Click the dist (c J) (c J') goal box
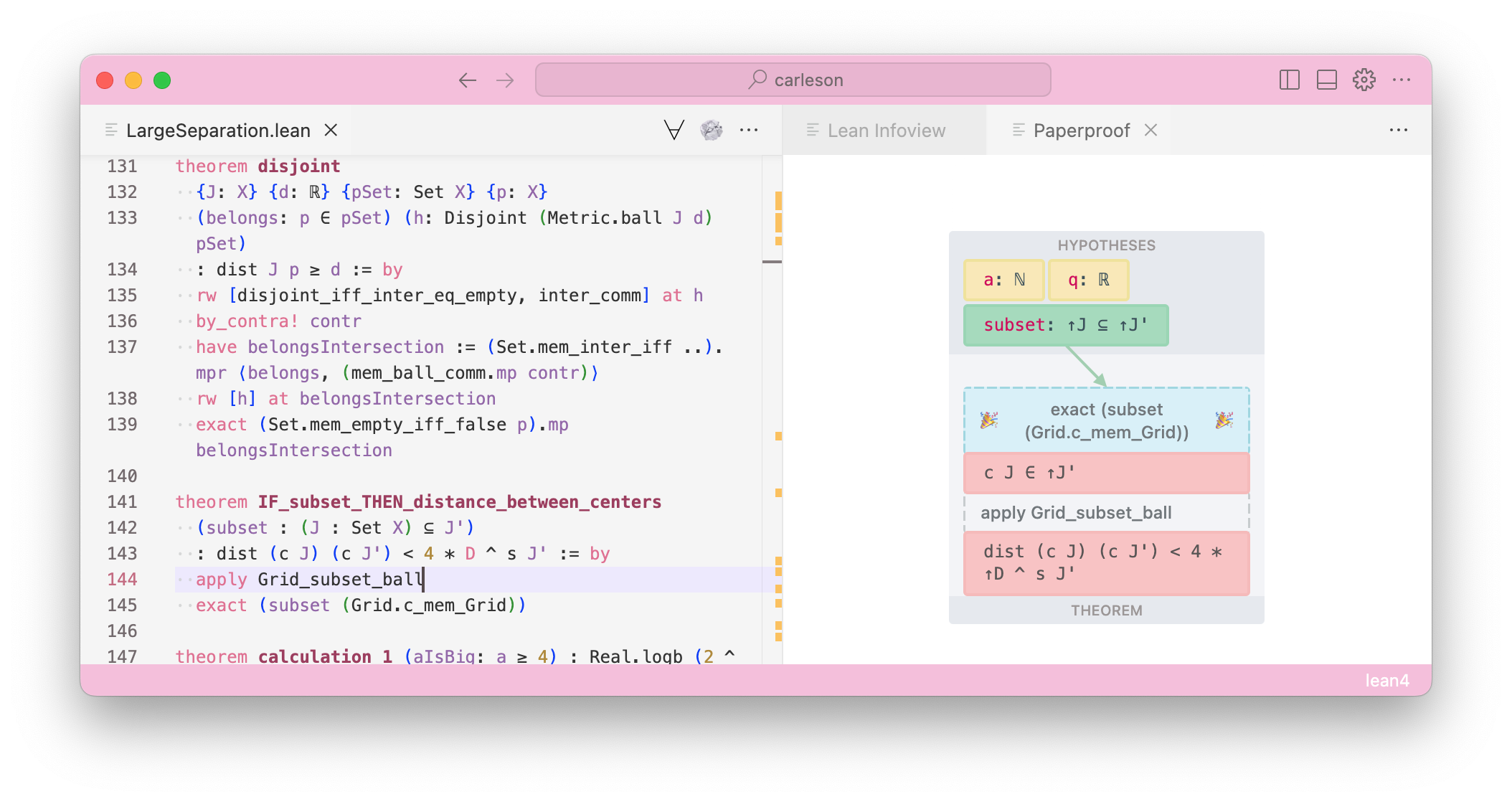 (1106, 563)
